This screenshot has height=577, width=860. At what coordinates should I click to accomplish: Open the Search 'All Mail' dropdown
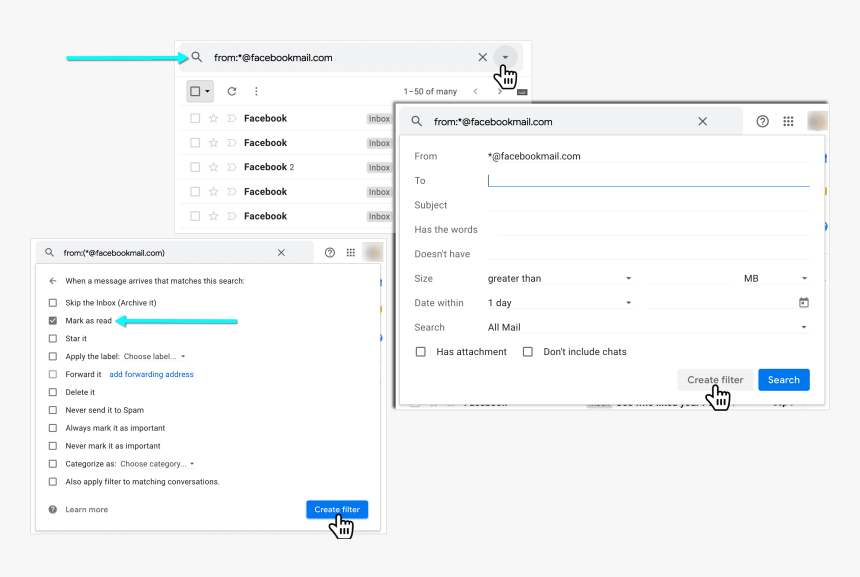(x=648, y=327)
